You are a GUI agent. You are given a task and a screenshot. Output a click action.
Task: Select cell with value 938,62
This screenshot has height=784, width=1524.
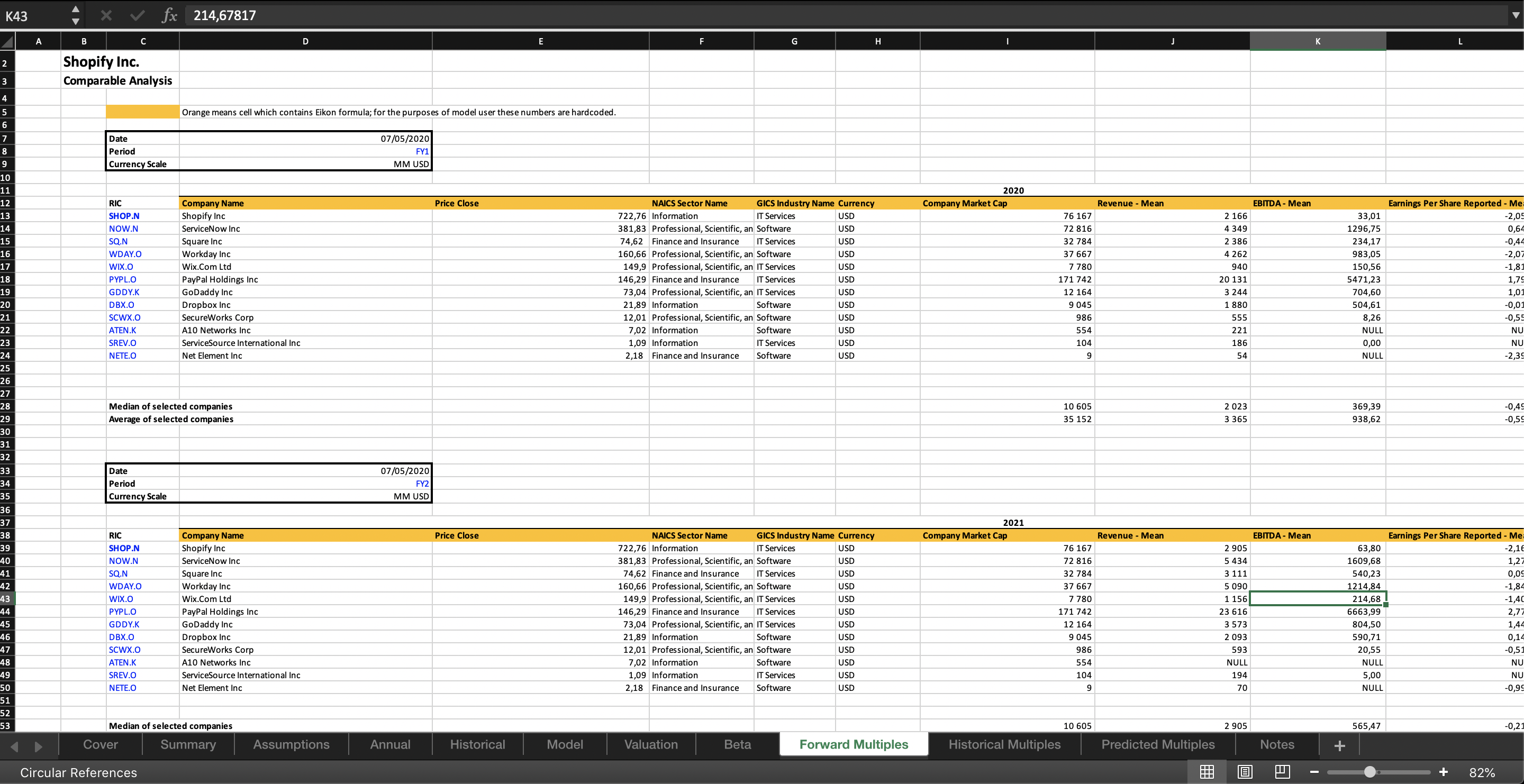(x=1318, y=419)
